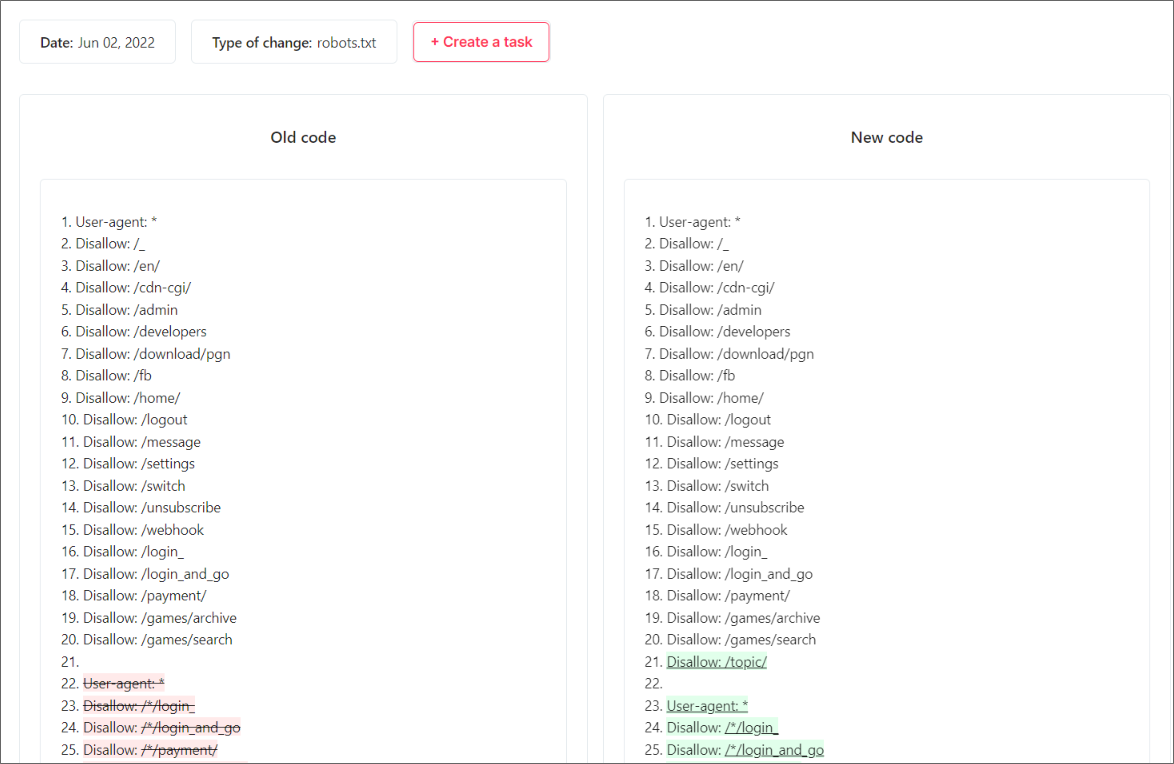This screenshot has width=1174, height=764.
Task: Open the Date filter showing Jun 02, 2022
Action: (97, 41)
